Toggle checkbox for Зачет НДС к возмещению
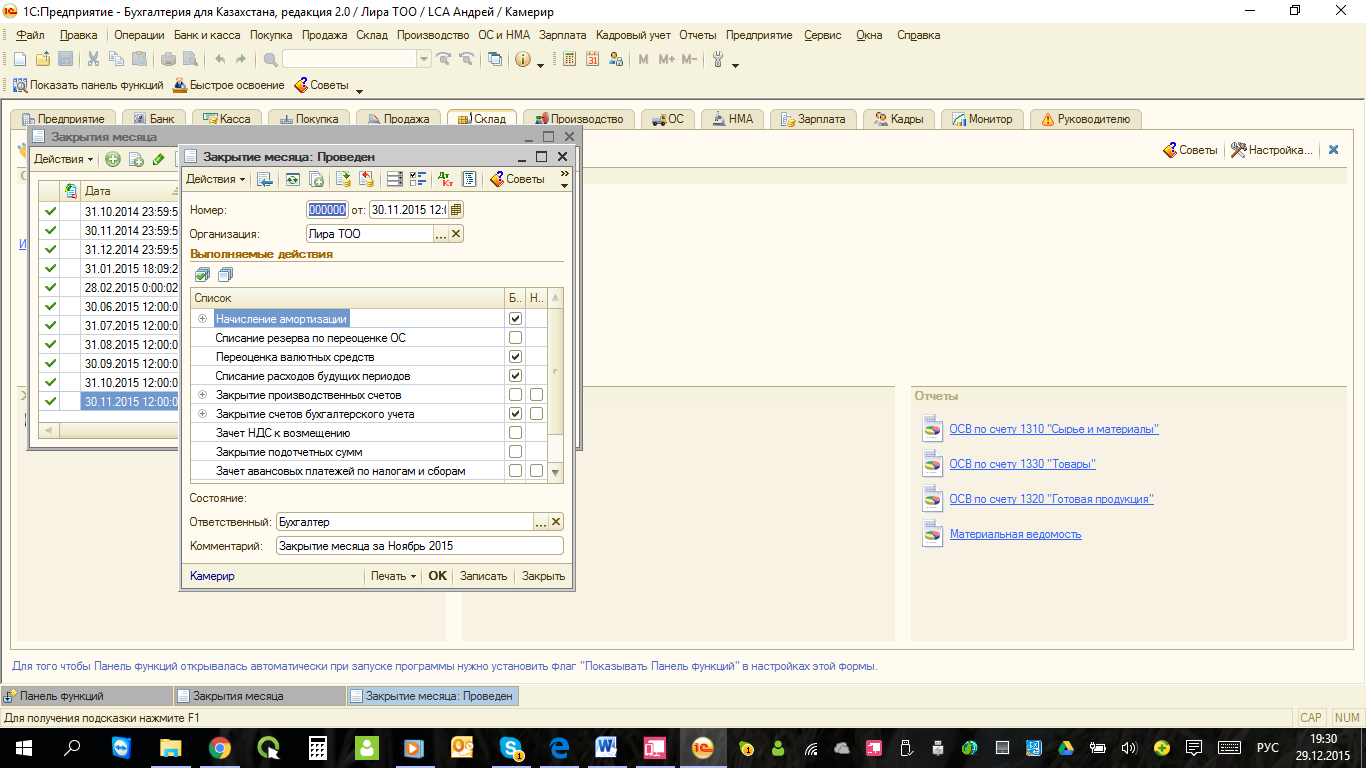The image size is (1366, 768). [x=515, y=433]
